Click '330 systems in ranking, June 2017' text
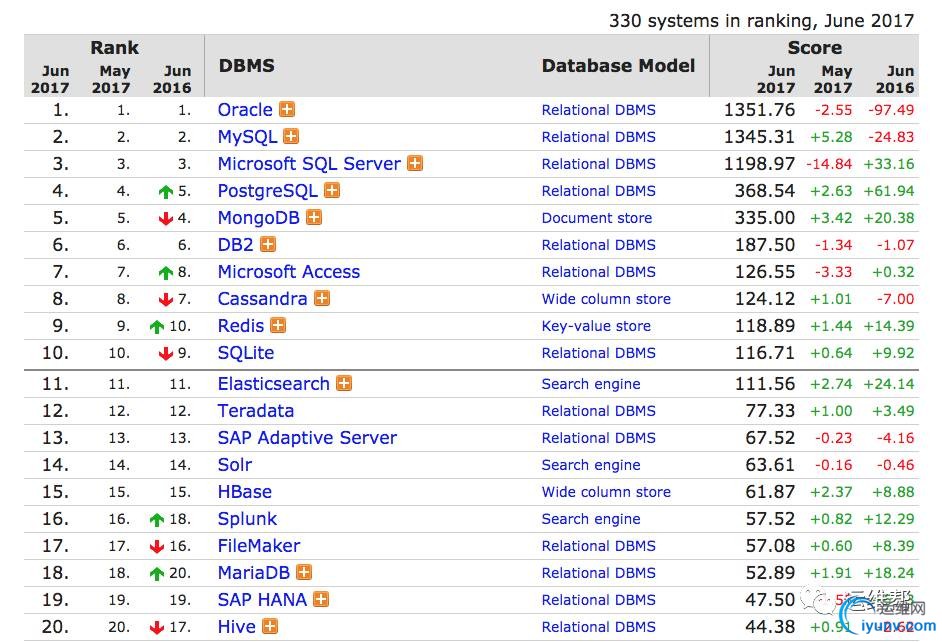 (761, 20)
